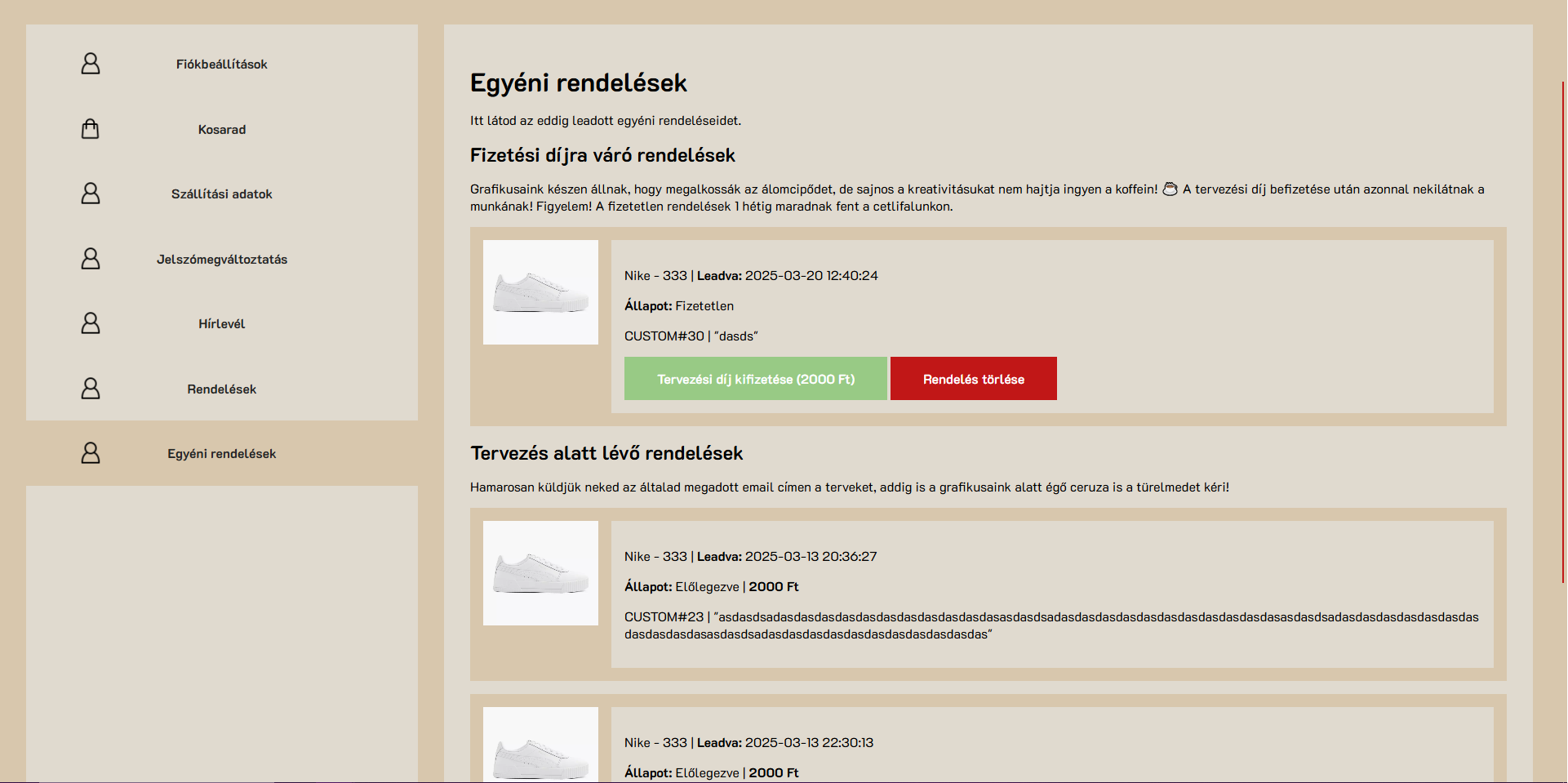Pay the design fee of 2000 Ft
Screen dimensions: 1568x783
[x=755, y=379]
